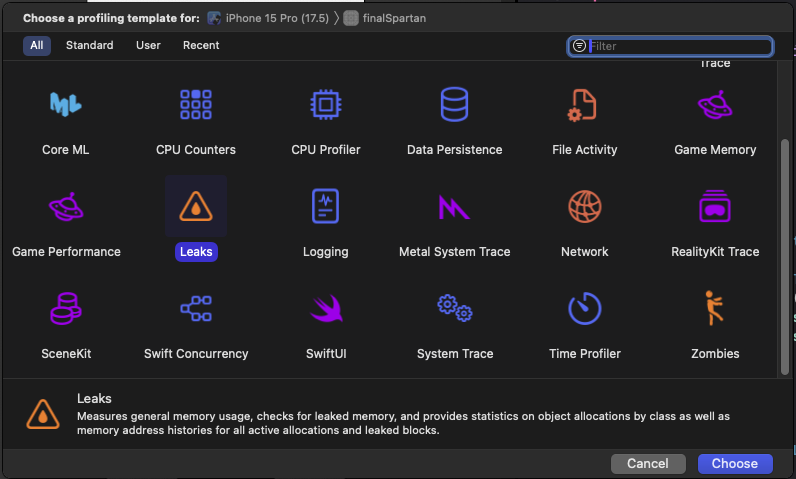Select the Swift Concurrency graph icon
Viewport: 796px width, 479px height.
(x=196, y=309)
